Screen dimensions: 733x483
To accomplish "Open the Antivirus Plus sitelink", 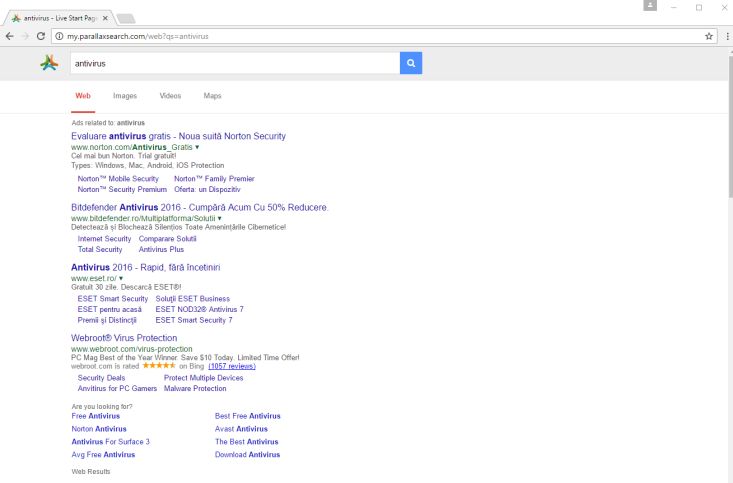I will pyautogui.click(x=161, y=249).
